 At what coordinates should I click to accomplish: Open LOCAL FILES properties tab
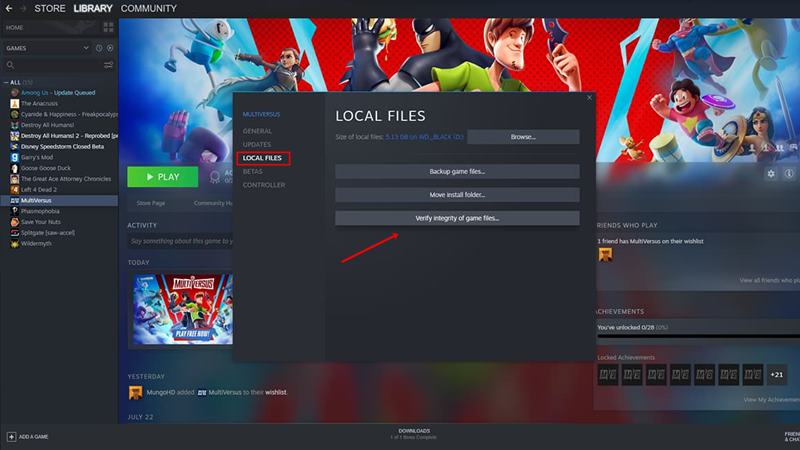pyautogui.click(x=262, y=158)
